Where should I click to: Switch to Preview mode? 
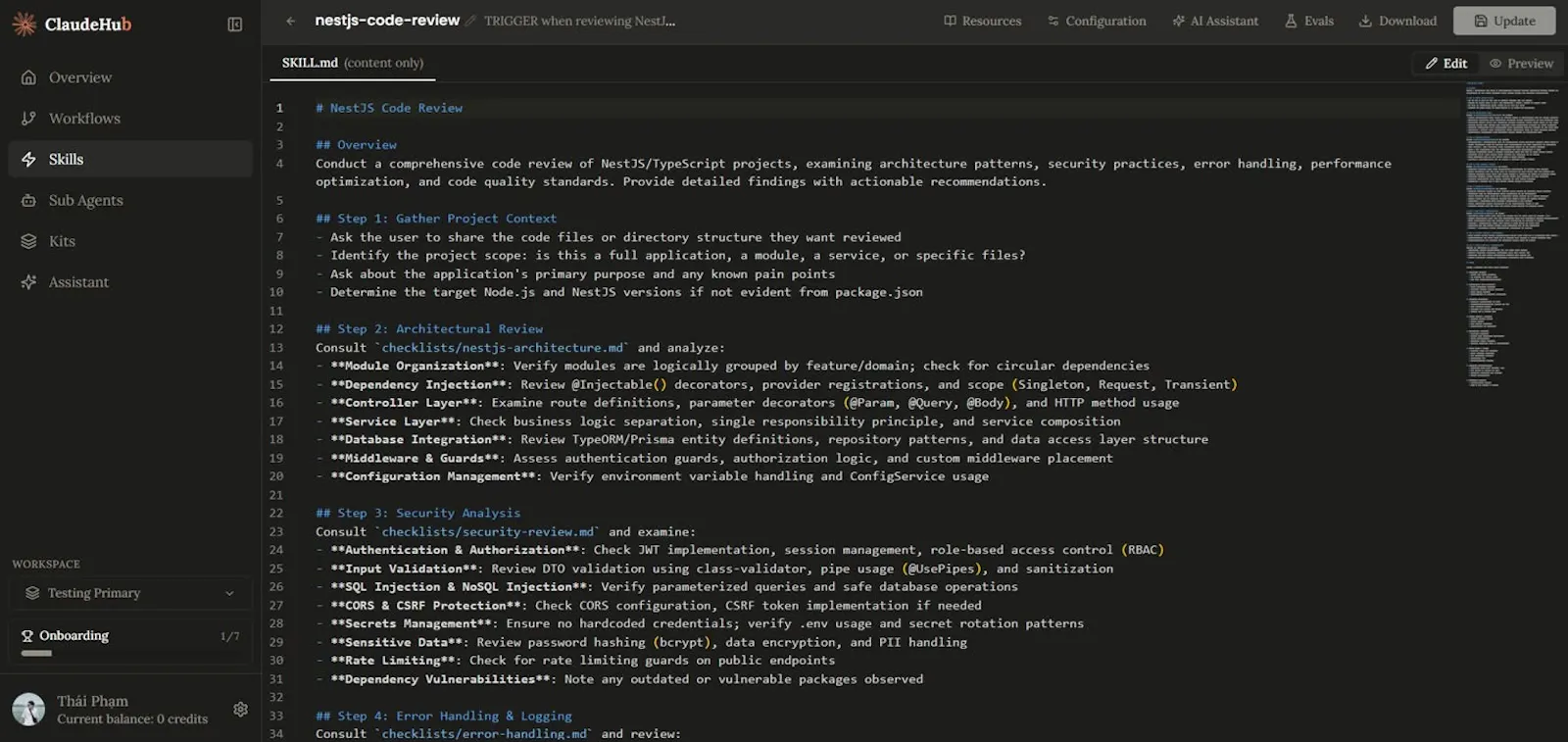tap(1521, 63)
